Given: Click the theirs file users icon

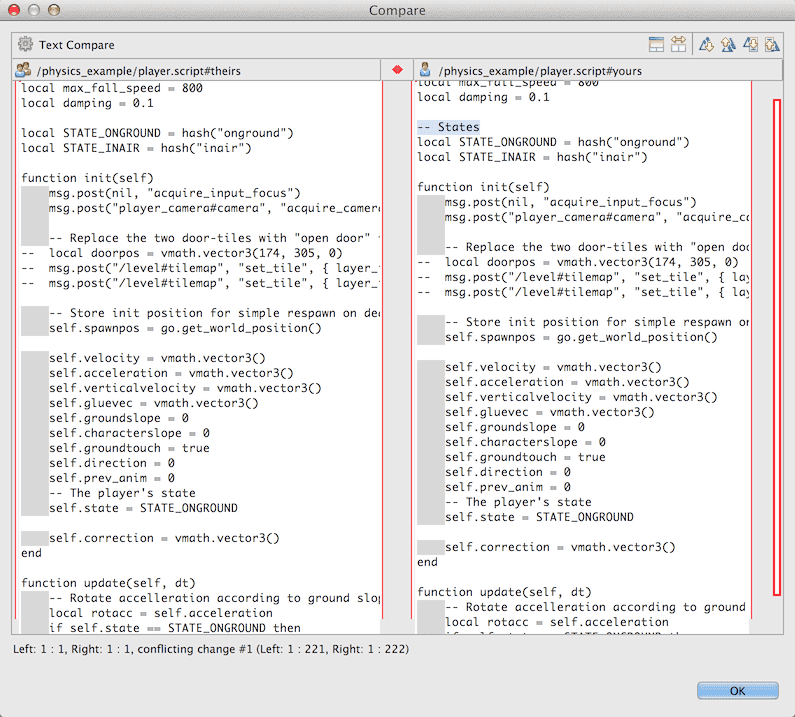Looking at the screenshot, I should (x=23, y=70).
